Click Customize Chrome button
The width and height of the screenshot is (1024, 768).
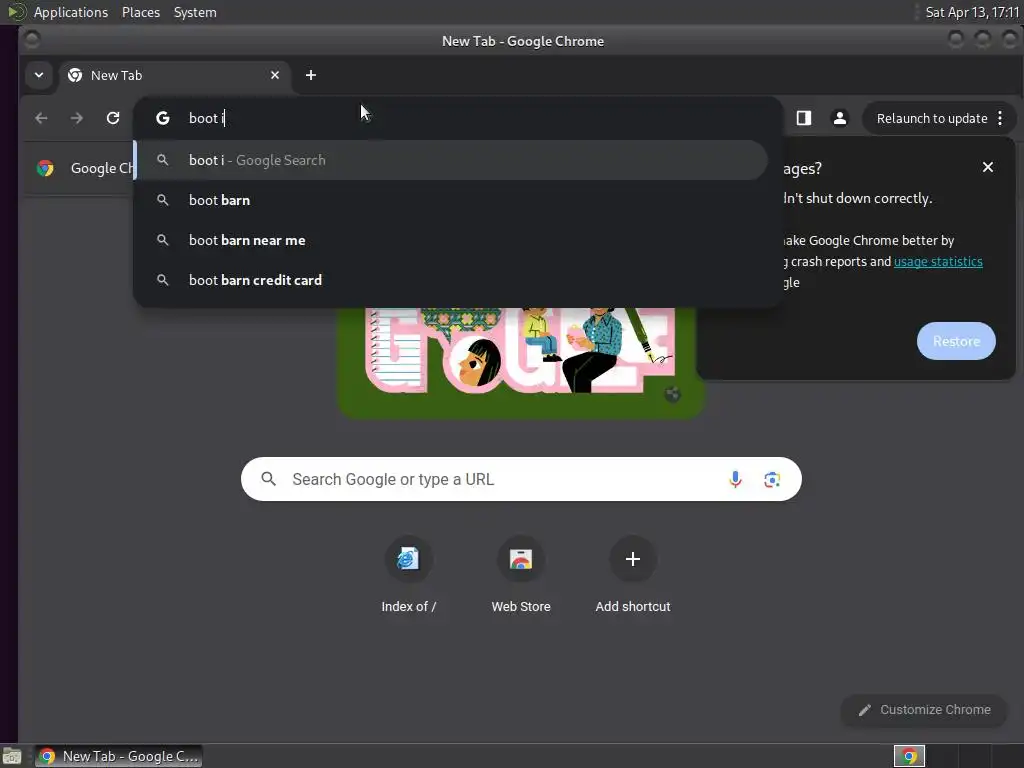pos(924,710)
